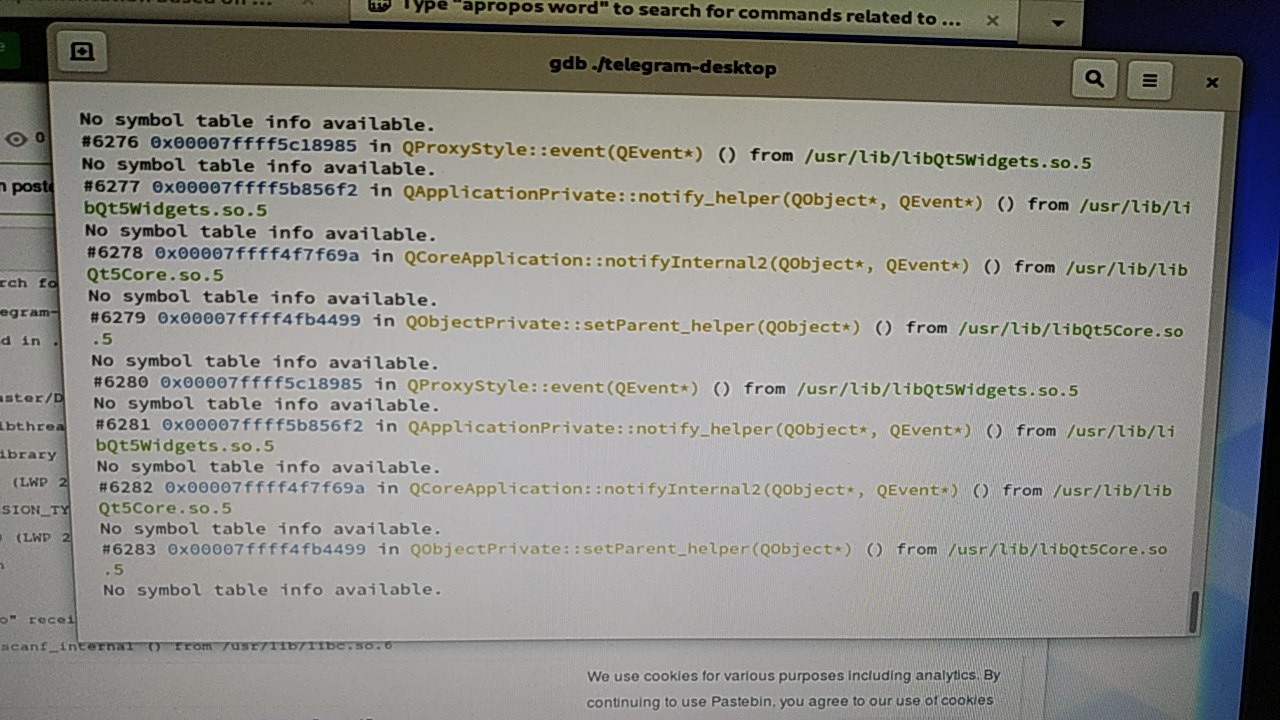Click the last 'No symbol table info available.' line

(x=272, y=590)
